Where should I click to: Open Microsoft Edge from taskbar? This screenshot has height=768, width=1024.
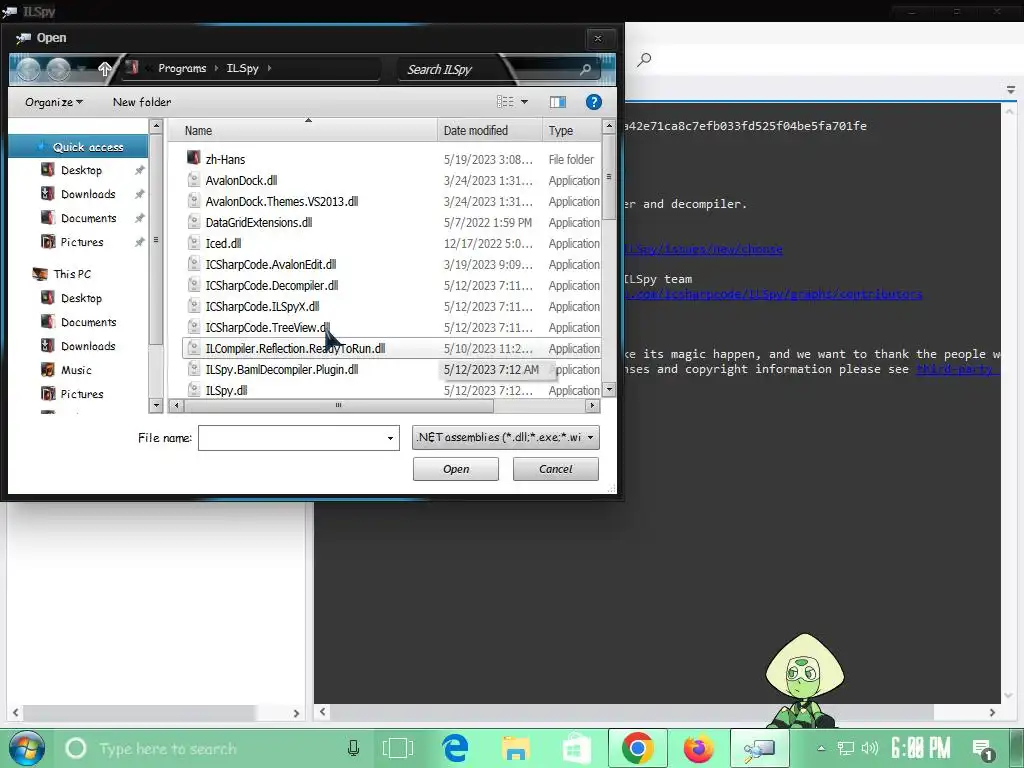click(455, 748)
